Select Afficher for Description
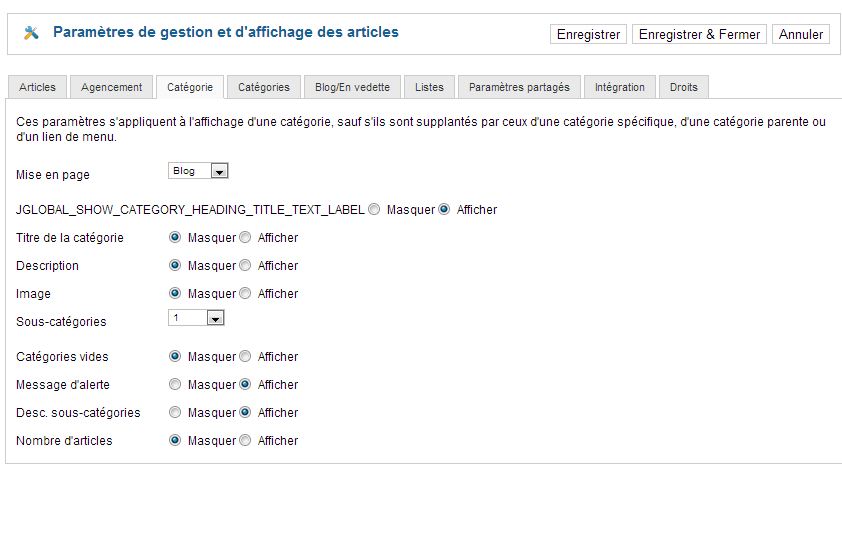Screen dimensions: 842x538 tap(246, 266)
